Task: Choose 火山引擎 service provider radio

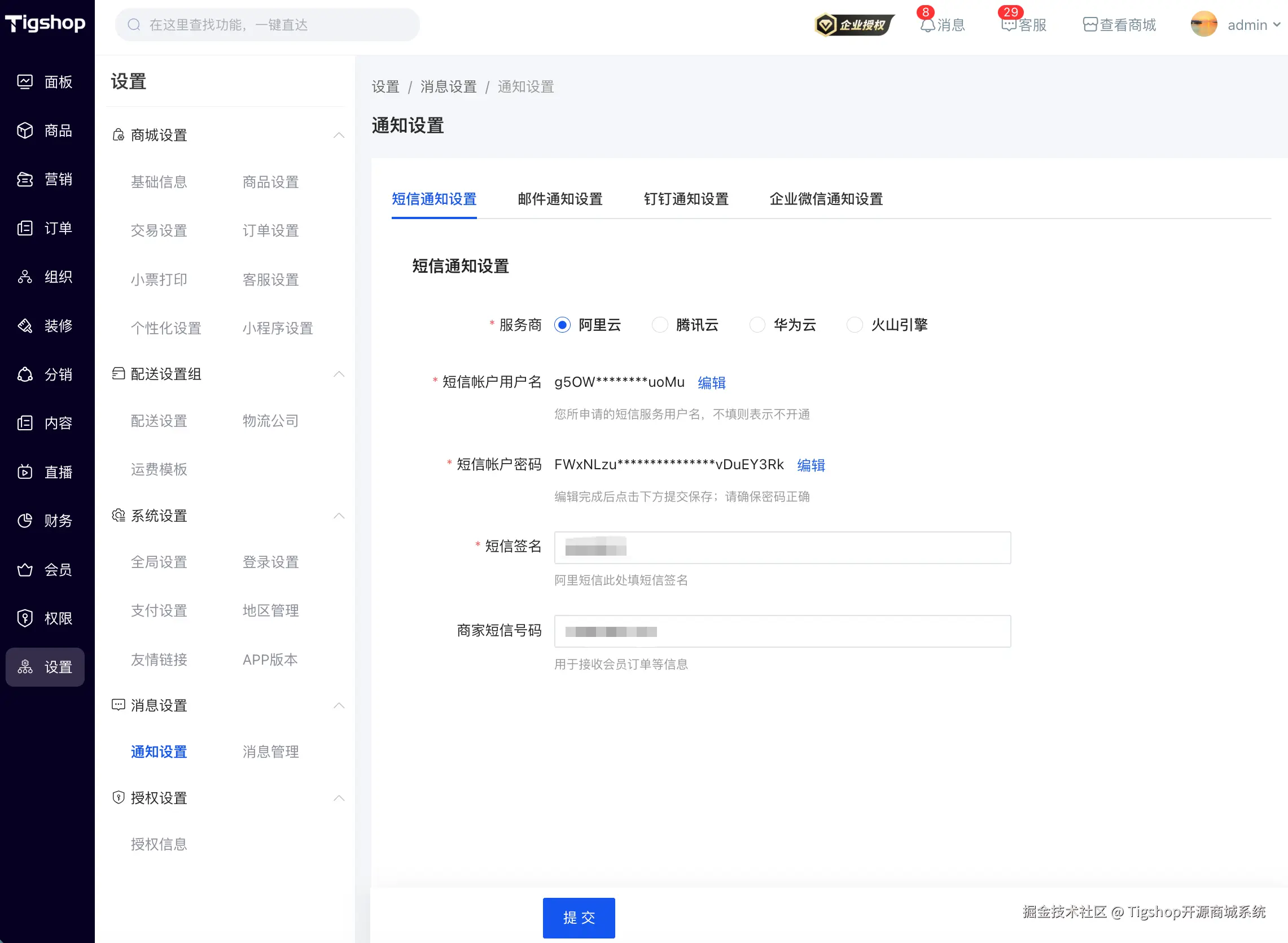Action: point(854,325)
